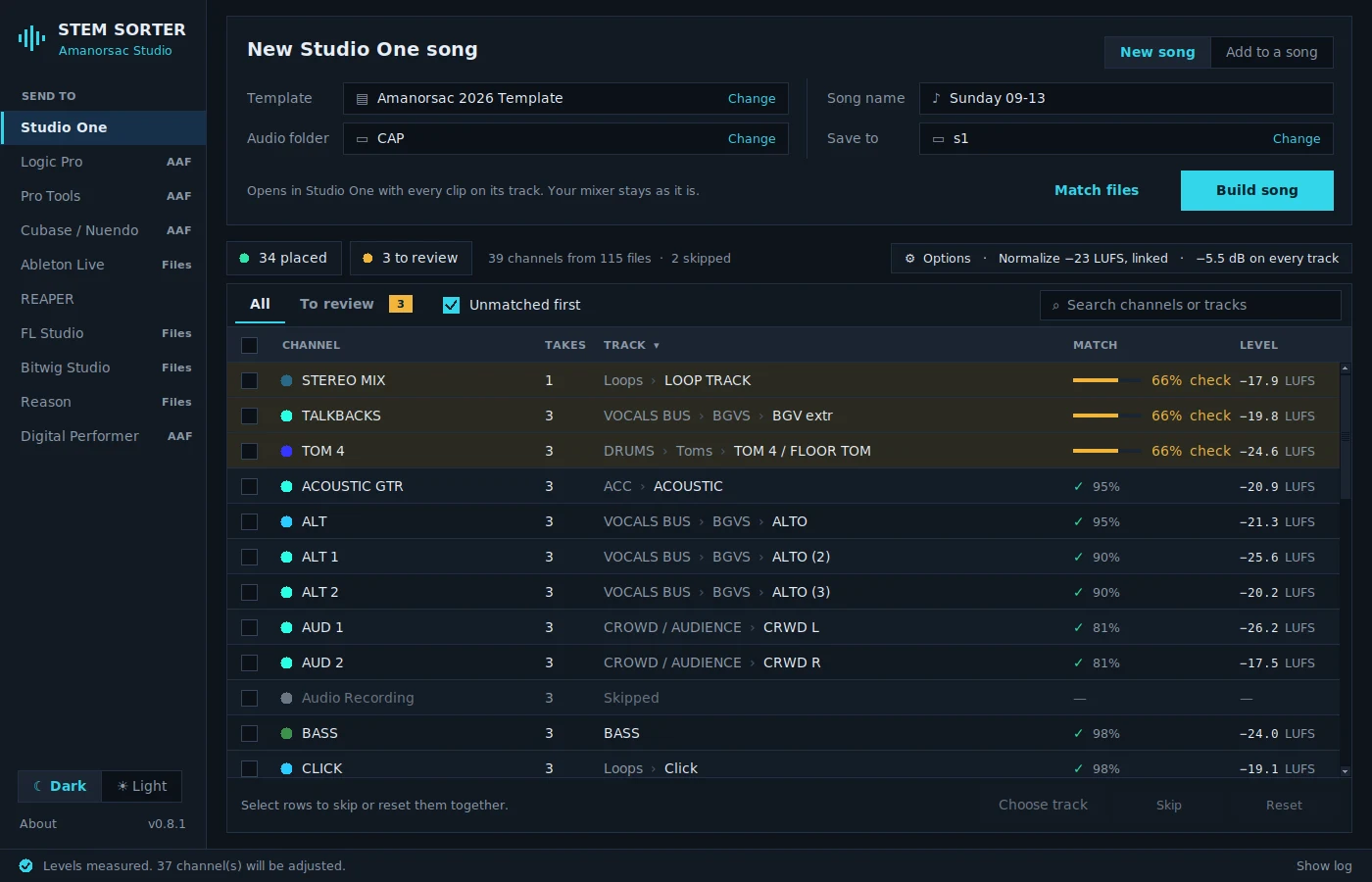Tick the TALKBACKS row checkbox

point(249,416)
